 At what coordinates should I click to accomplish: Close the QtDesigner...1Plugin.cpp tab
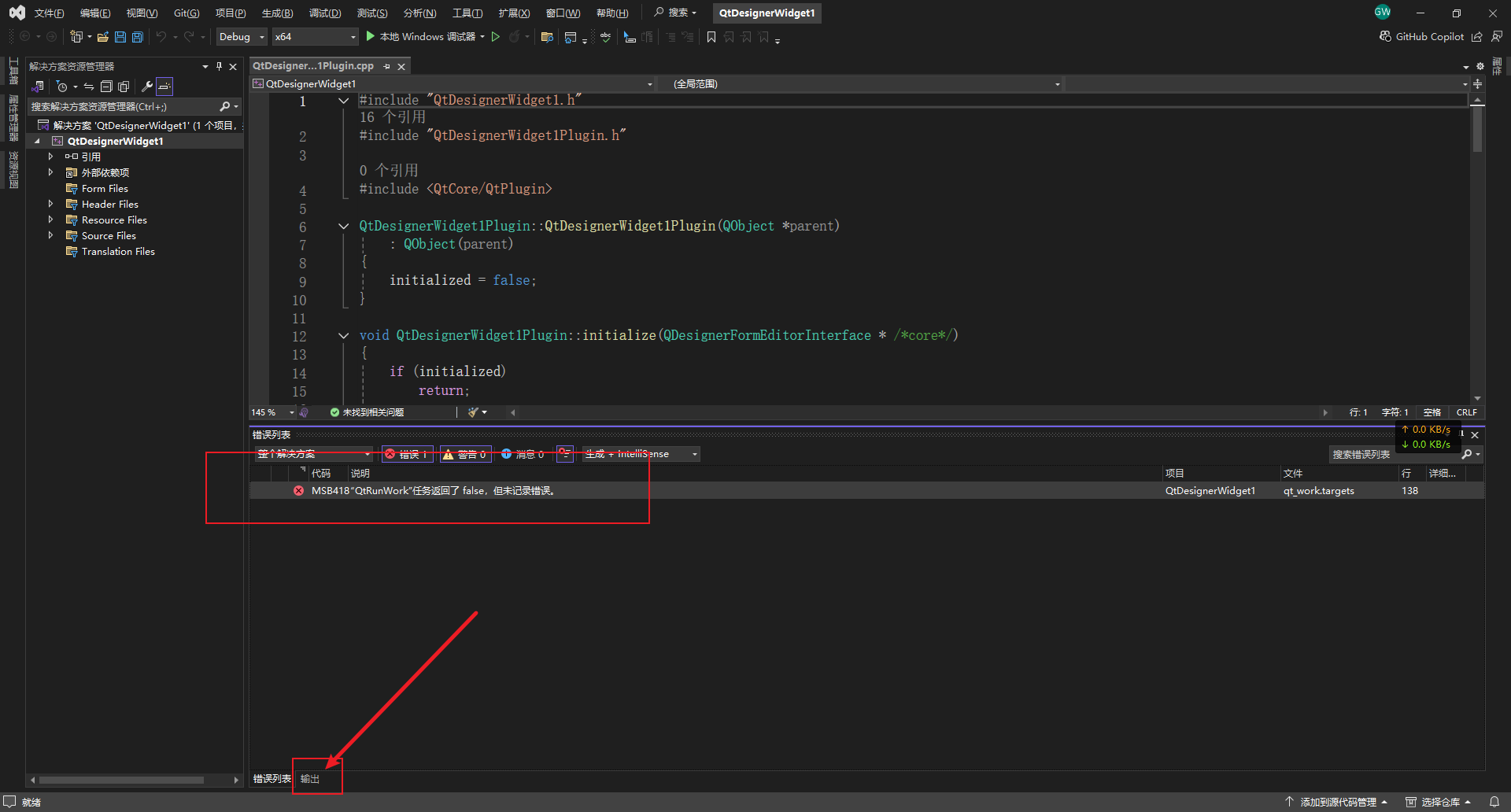click(x=401, y=67)
